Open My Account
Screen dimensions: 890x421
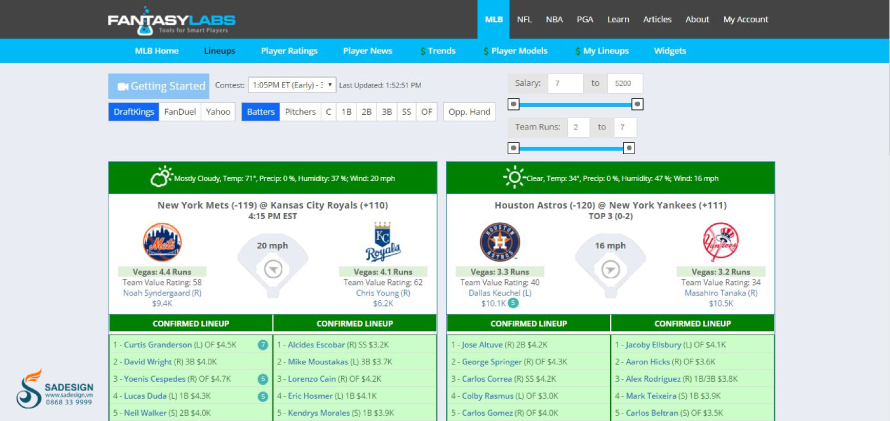coord(745,19)
